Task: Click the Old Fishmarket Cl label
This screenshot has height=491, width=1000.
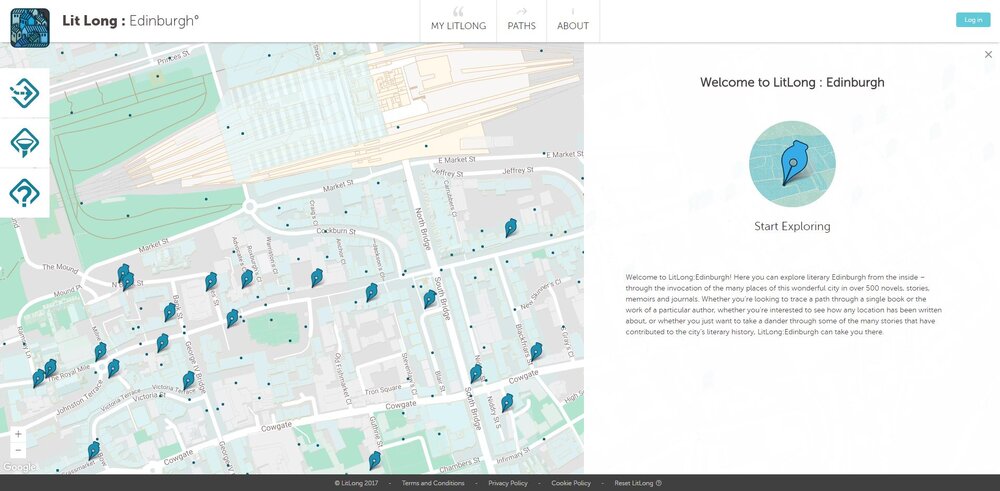Action: 343,378
